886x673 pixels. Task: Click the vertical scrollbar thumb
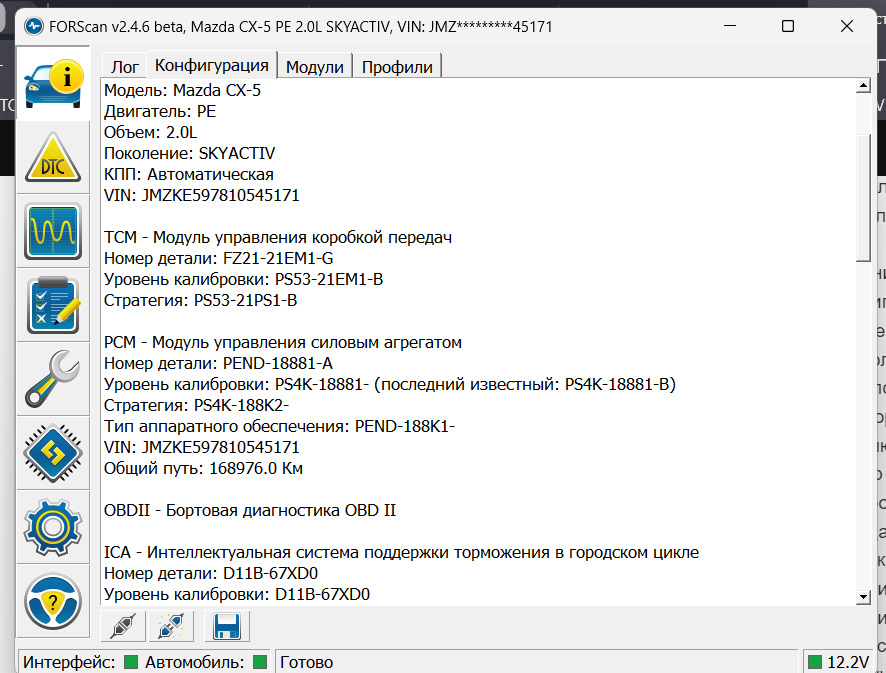pos(863,198)
